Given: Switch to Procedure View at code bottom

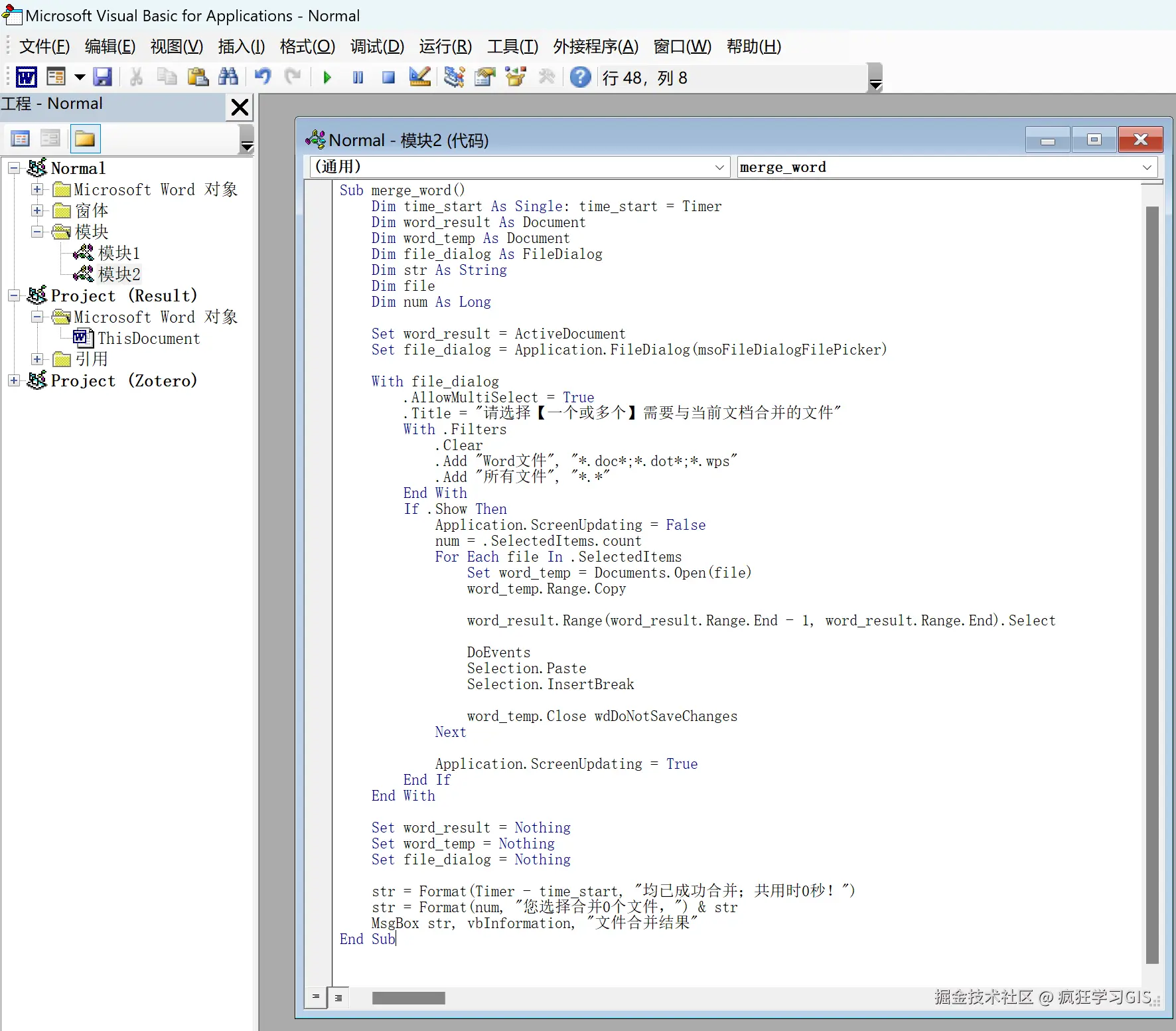Looking at the screenshot, I should (316, 997).
